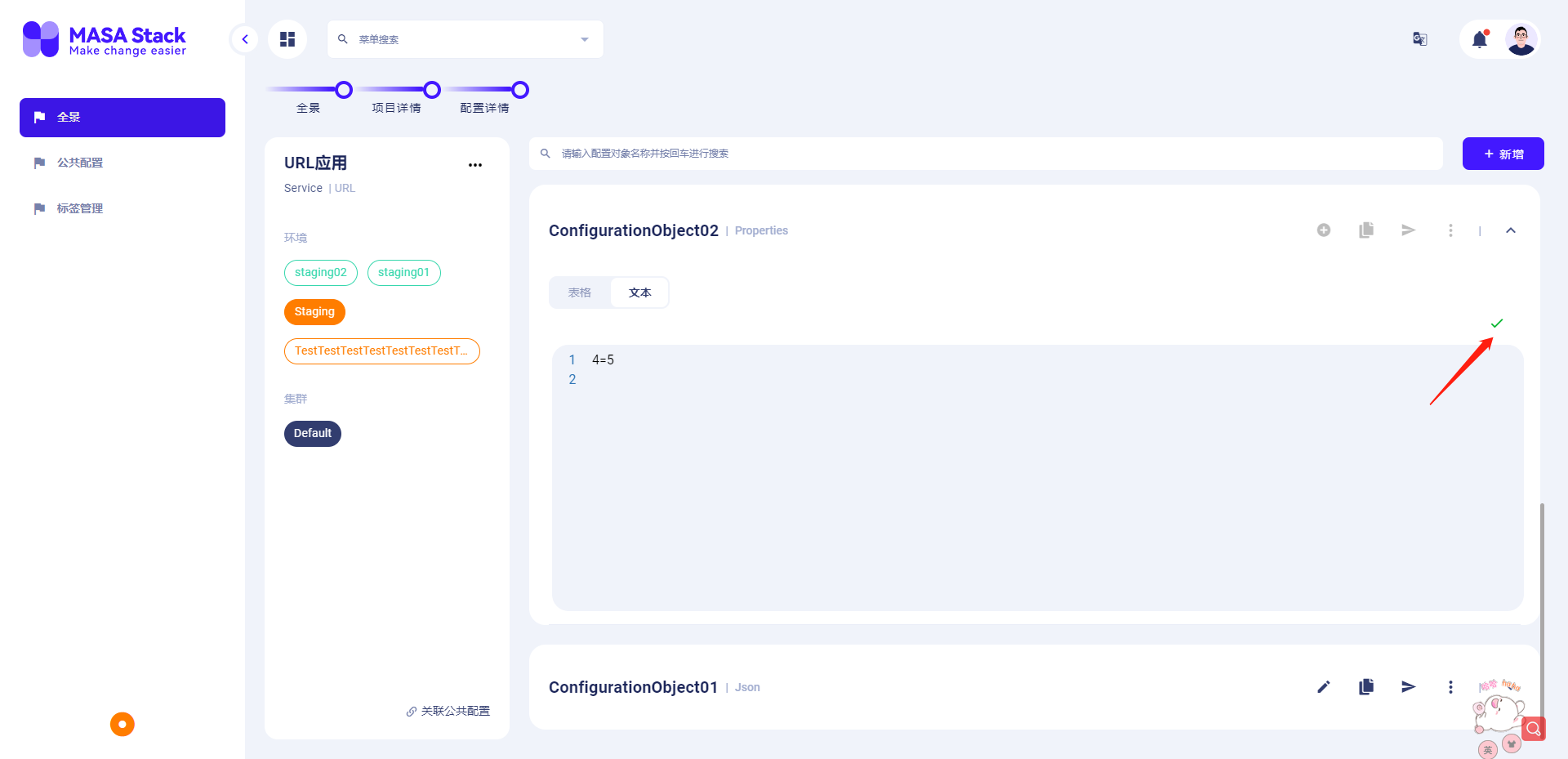Collapse the left sidebar with the back arrow
1568x759 pixels.
pyautogui.click(x=243, y=38)
